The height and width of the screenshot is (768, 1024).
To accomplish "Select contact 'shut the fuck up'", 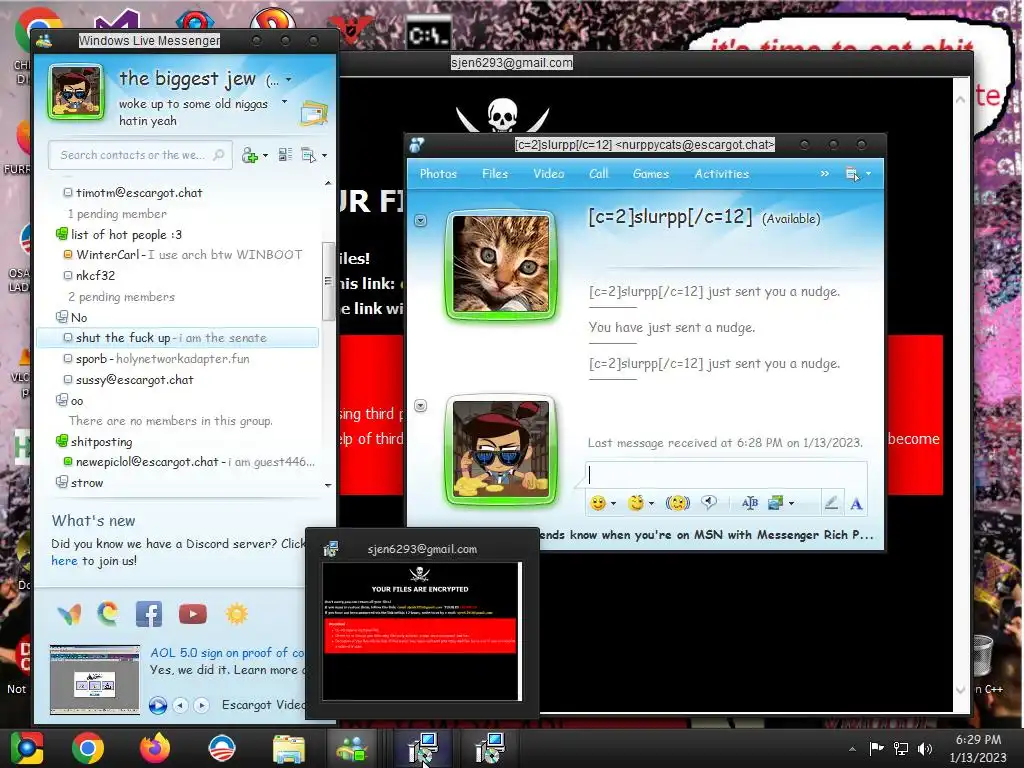I will [178, 338].
